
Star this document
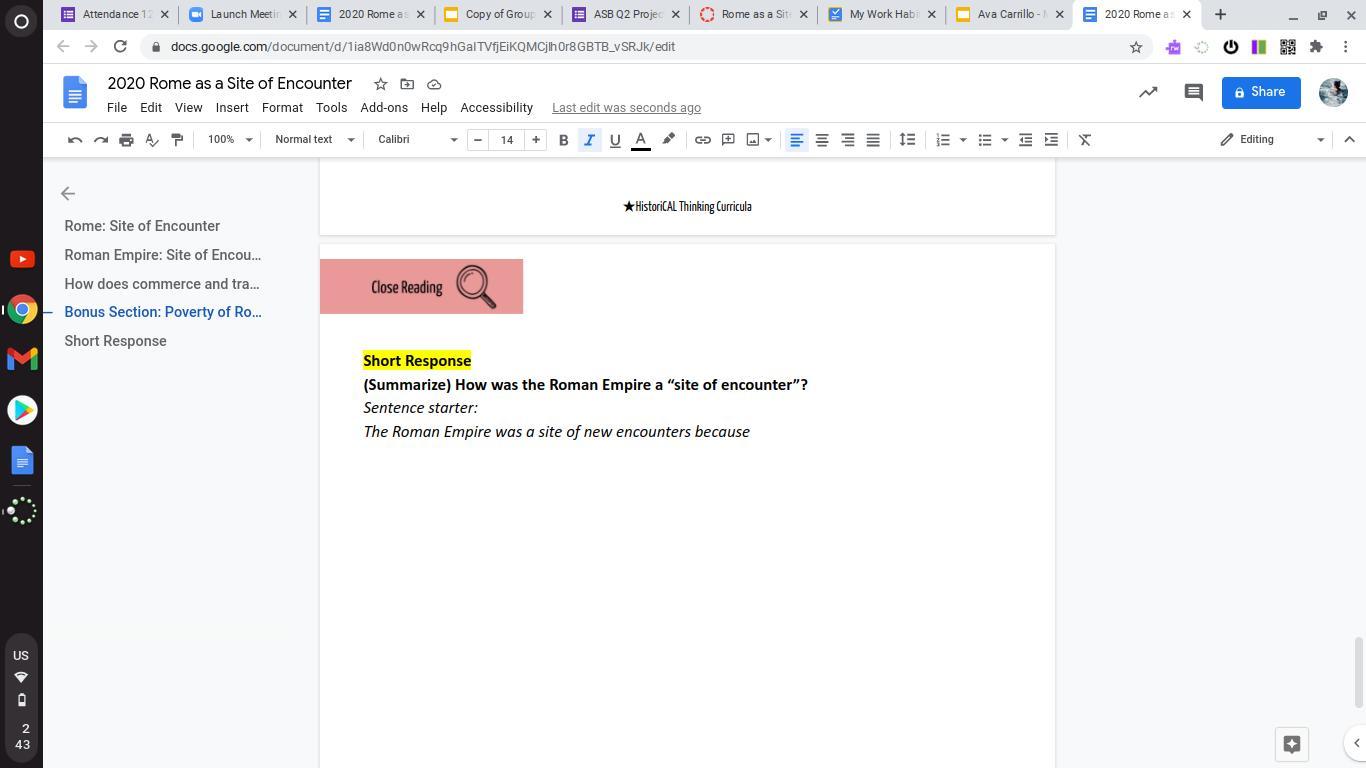click(x=380, y=84)
